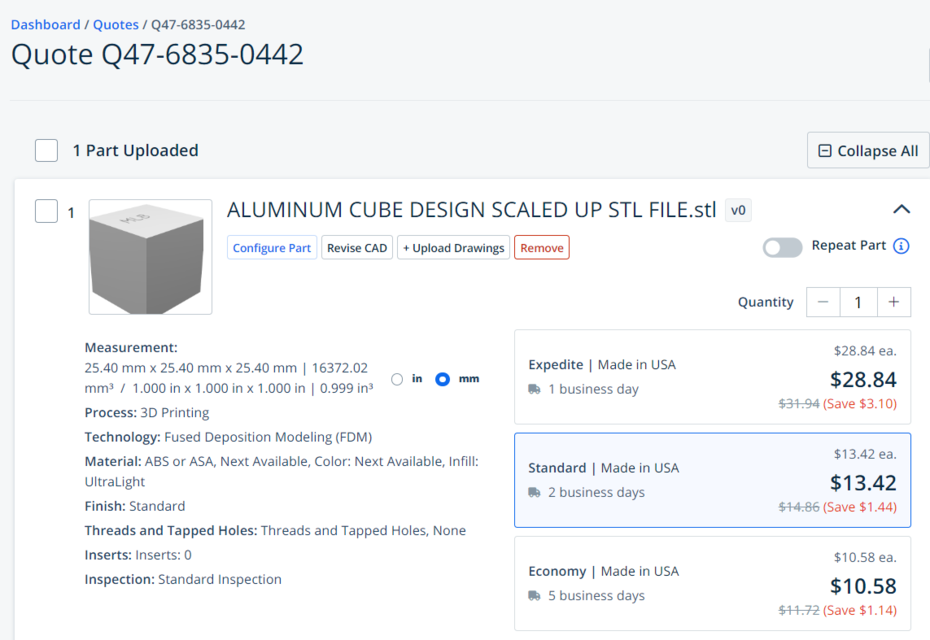Click the collapse-all square icon in Collapse All

(x=824, y=150)
